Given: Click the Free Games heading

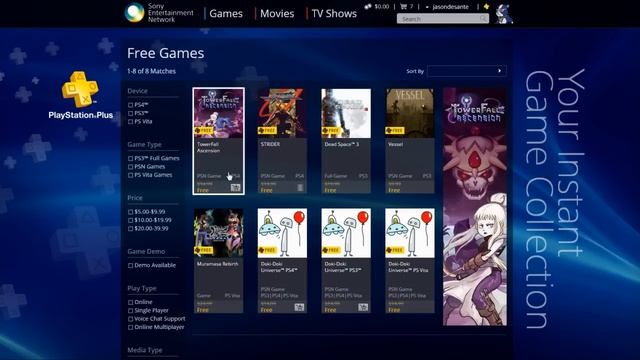Looking at the screenshot, I should [165, 53].
